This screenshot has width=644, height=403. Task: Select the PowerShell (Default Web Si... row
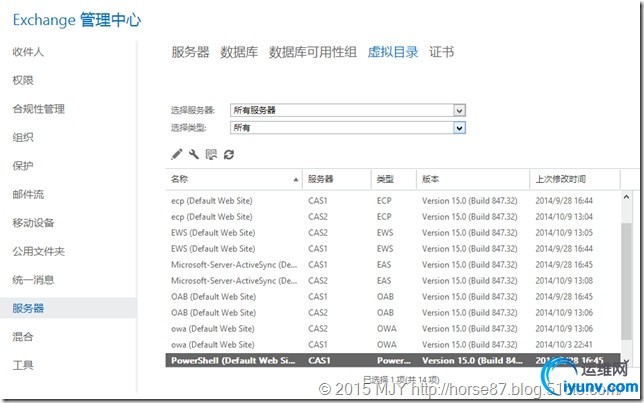pyautogui.click(x=393, y=360)
